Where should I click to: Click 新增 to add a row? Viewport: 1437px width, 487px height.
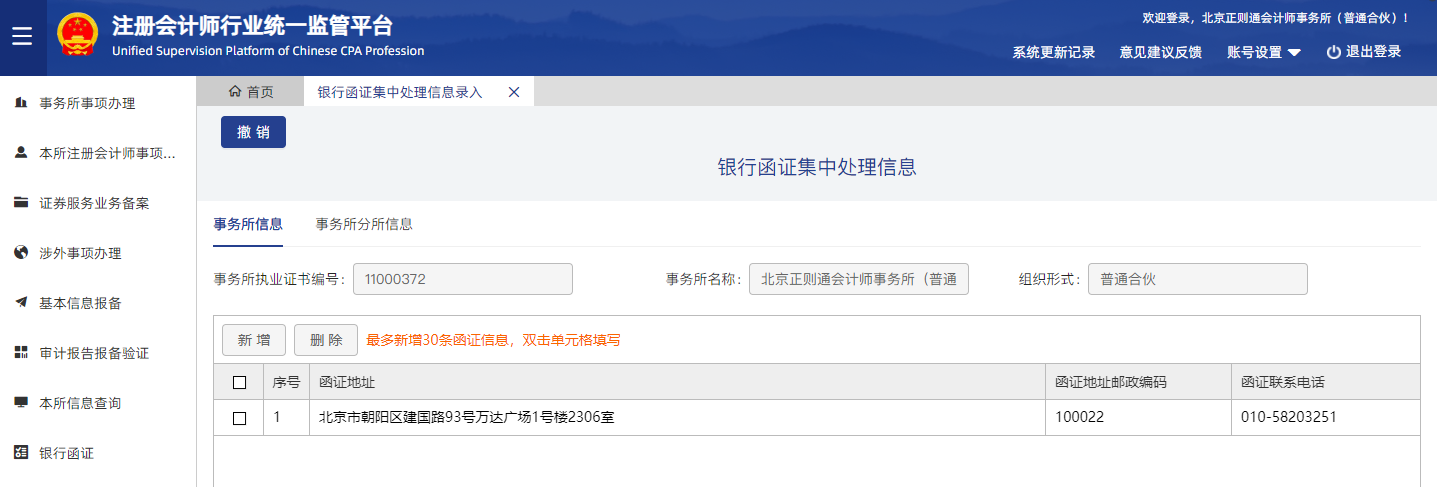tap(253, 340)
